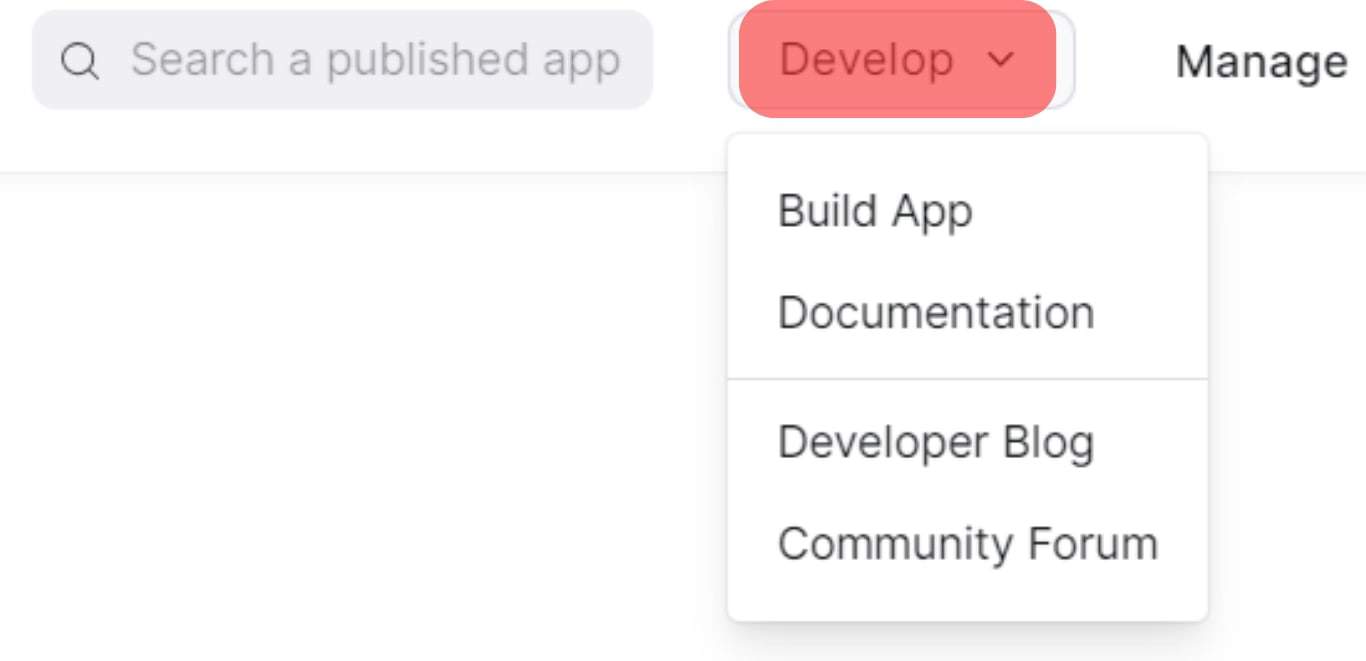The width and height of the screenshot is (1366, 661).
Task: Click the search bar's lens icon
Action: 79,61
